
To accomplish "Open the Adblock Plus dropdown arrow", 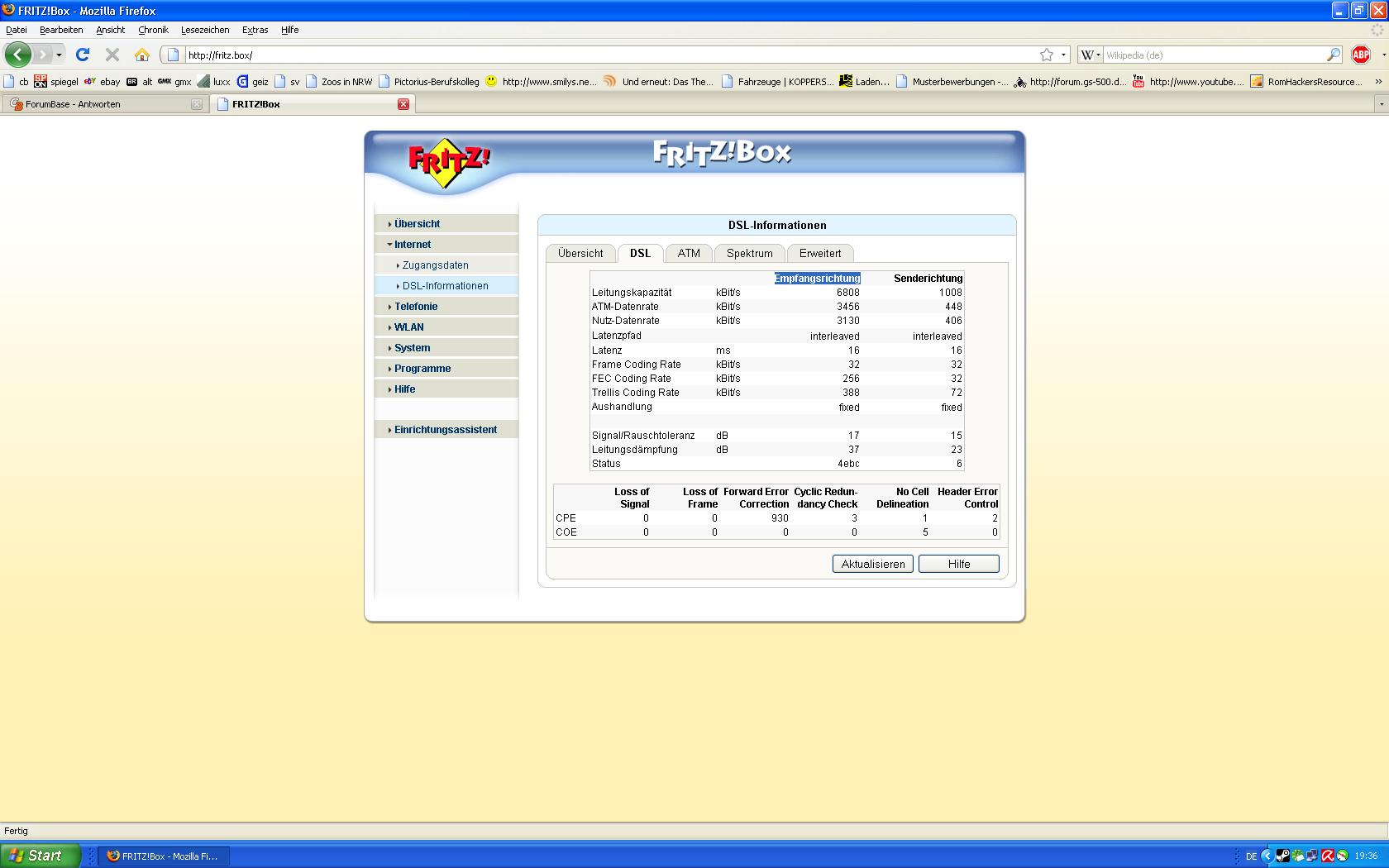I will click(x=1383, y=55).
